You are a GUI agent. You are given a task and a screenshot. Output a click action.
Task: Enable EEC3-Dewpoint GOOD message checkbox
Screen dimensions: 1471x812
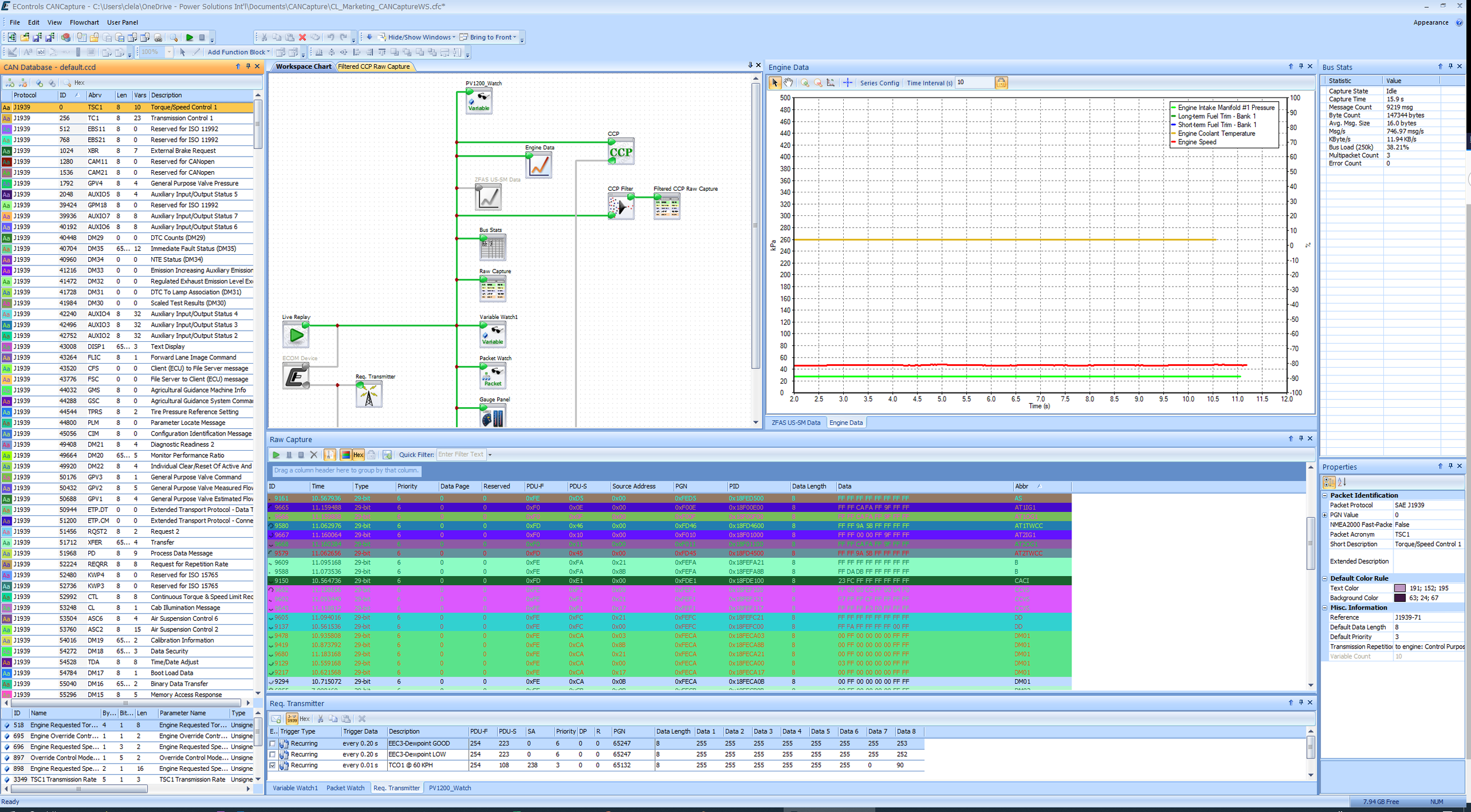pyautogui.click(x=272, y=744)
